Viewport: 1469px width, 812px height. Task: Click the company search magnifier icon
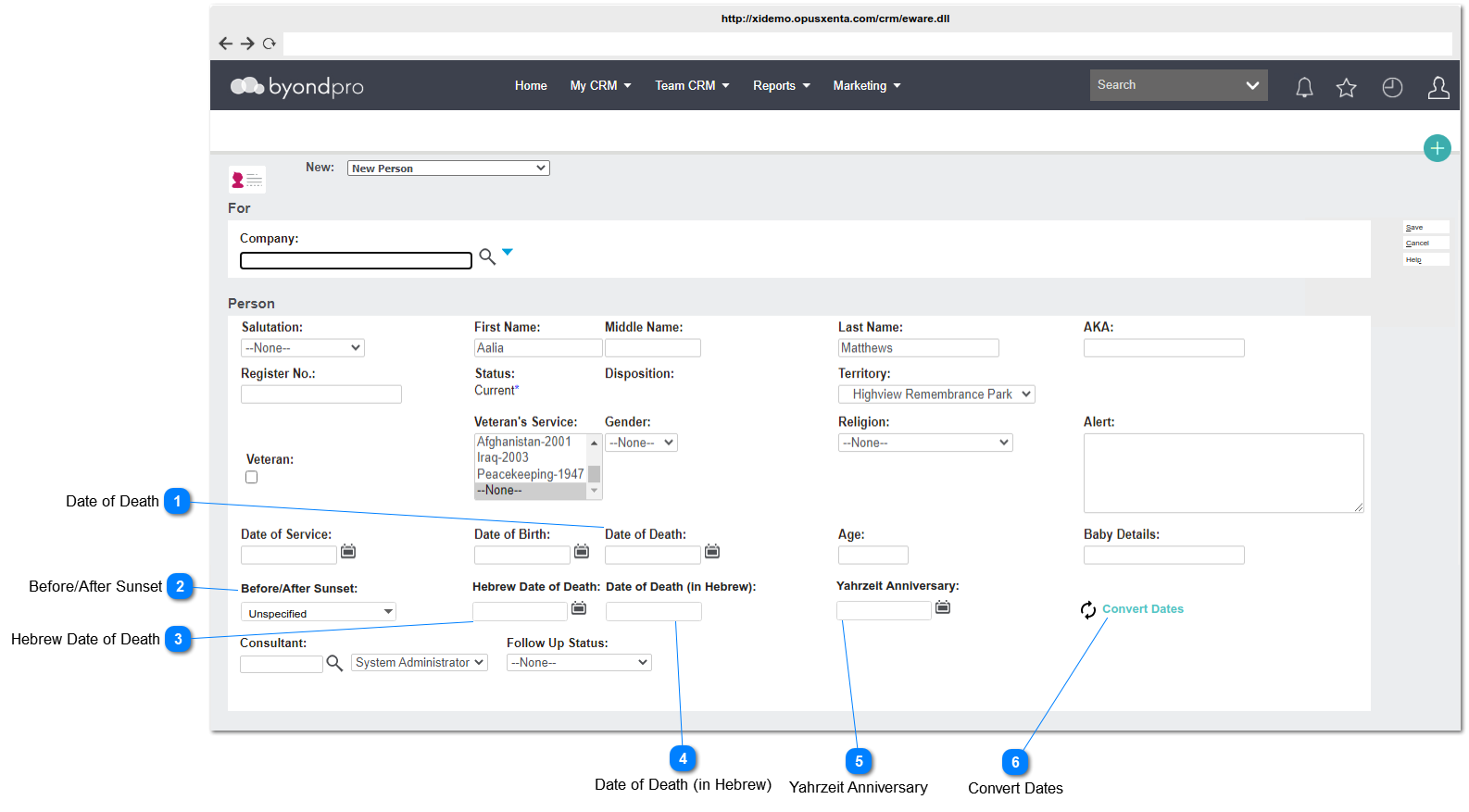(x=487, y=256)
